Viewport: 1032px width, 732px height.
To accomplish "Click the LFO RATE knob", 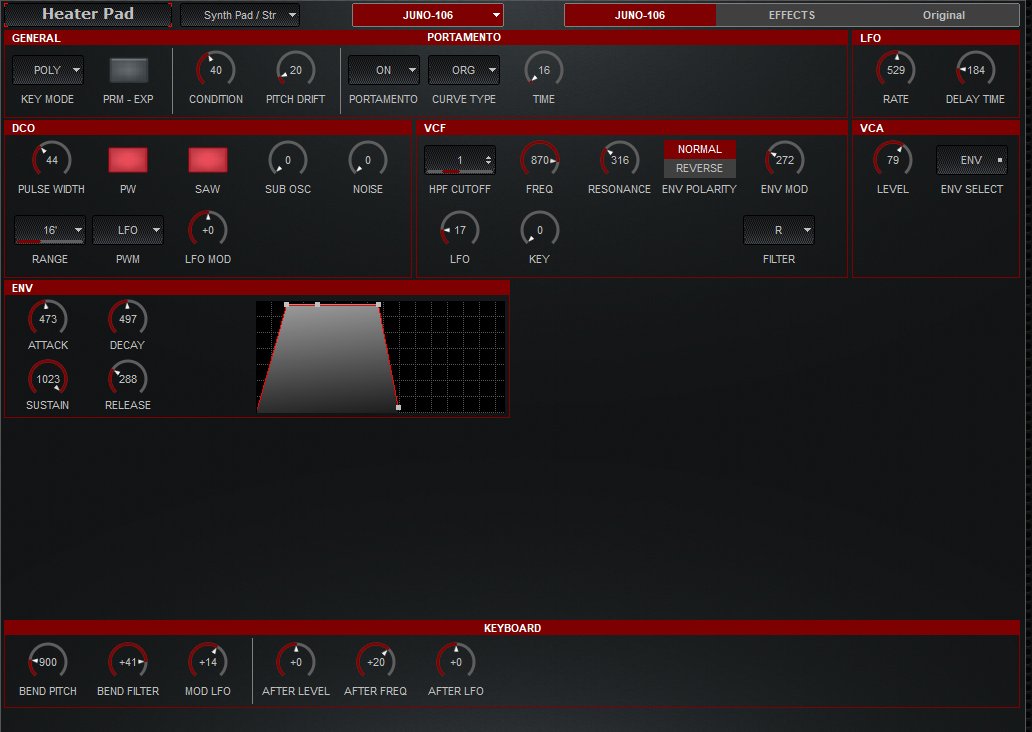I will tap(896, 70).
